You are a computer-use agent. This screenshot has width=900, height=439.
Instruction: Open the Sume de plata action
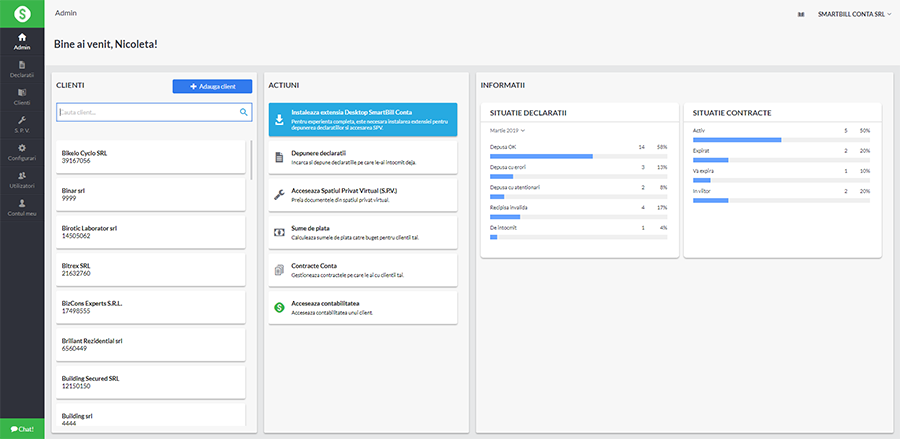click(x=362, y=232)
